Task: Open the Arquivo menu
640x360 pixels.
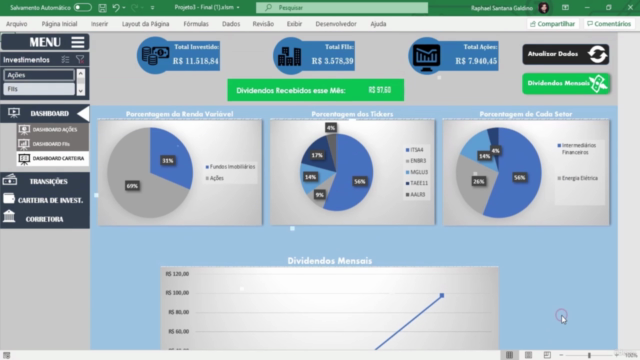Action: 17,24
